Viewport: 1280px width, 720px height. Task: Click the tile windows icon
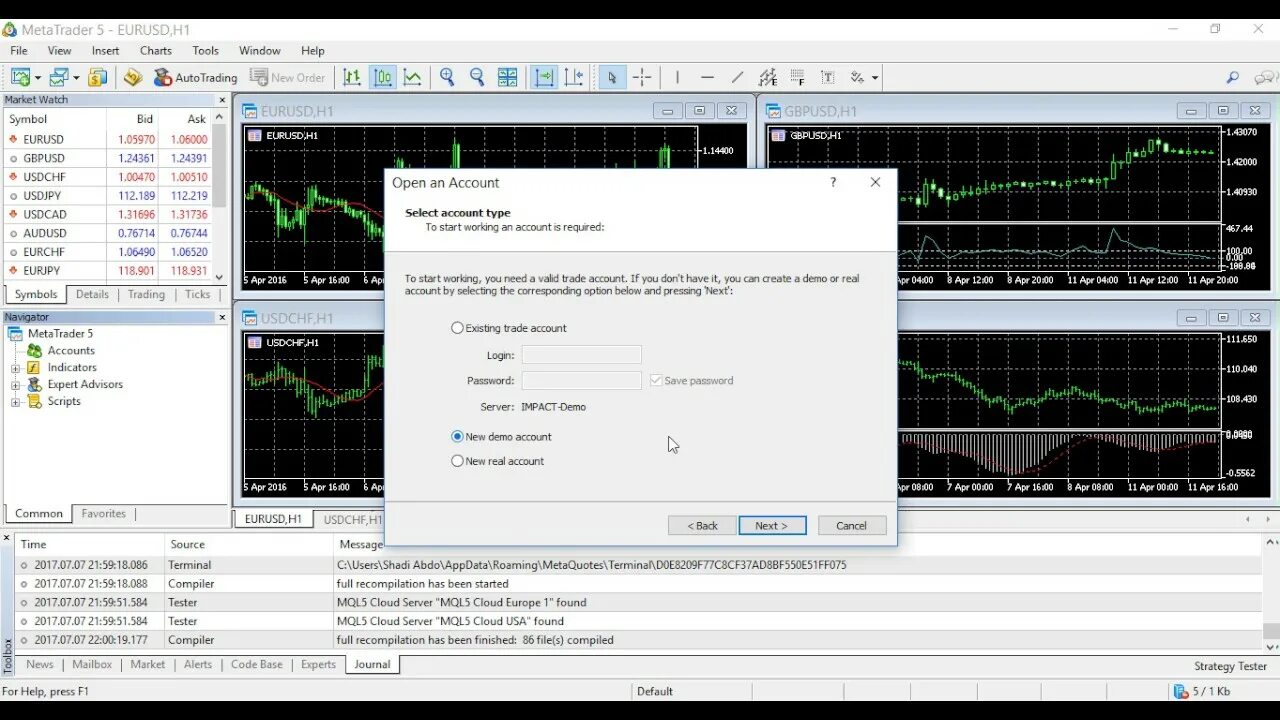pyautogui.click(x=508, y=77)
